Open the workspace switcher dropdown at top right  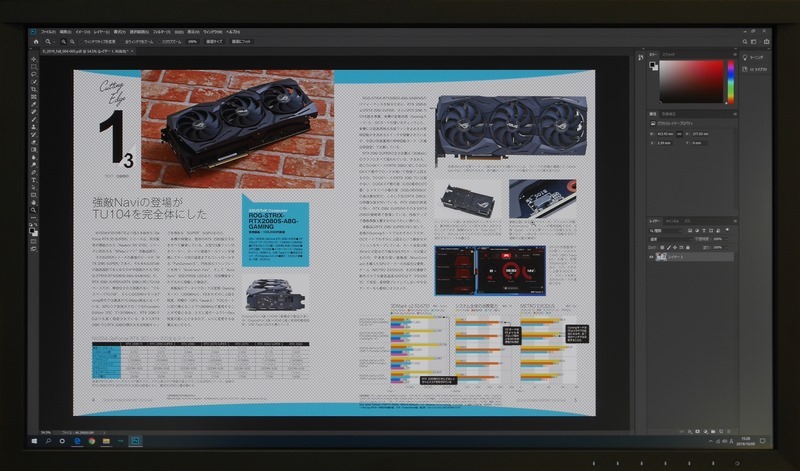754,41
